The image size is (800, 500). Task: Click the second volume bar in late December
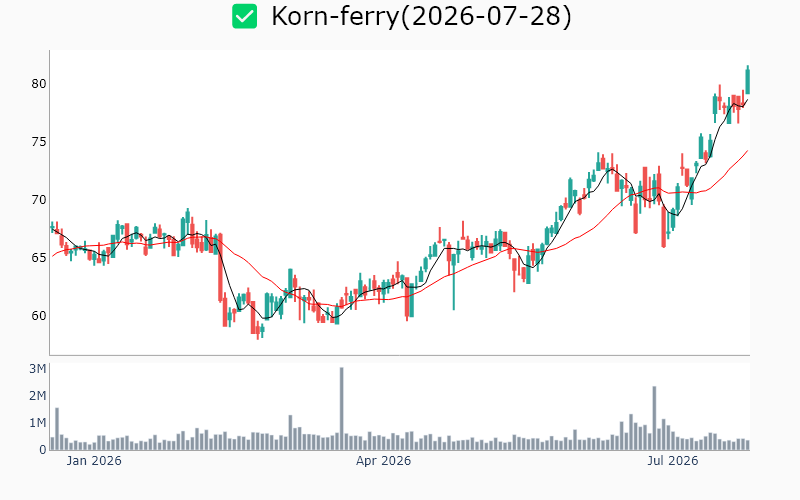click(x=57, y=429)
